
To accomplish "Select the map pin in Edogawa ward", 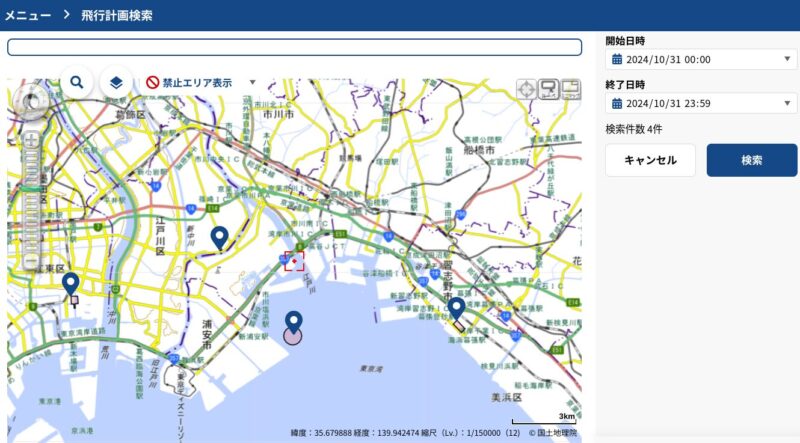I will tap(220, 237).
